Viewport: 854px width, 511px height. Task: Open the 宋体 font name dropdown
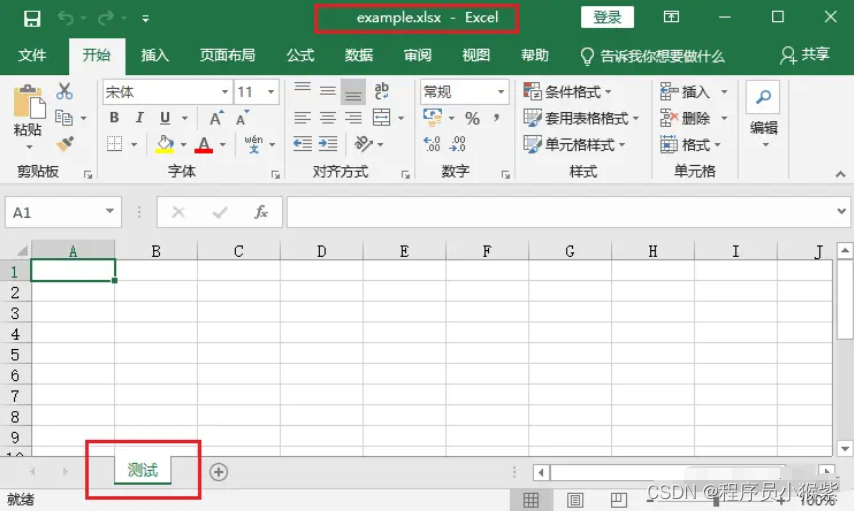pyautogui.click(x=224, y=92)
